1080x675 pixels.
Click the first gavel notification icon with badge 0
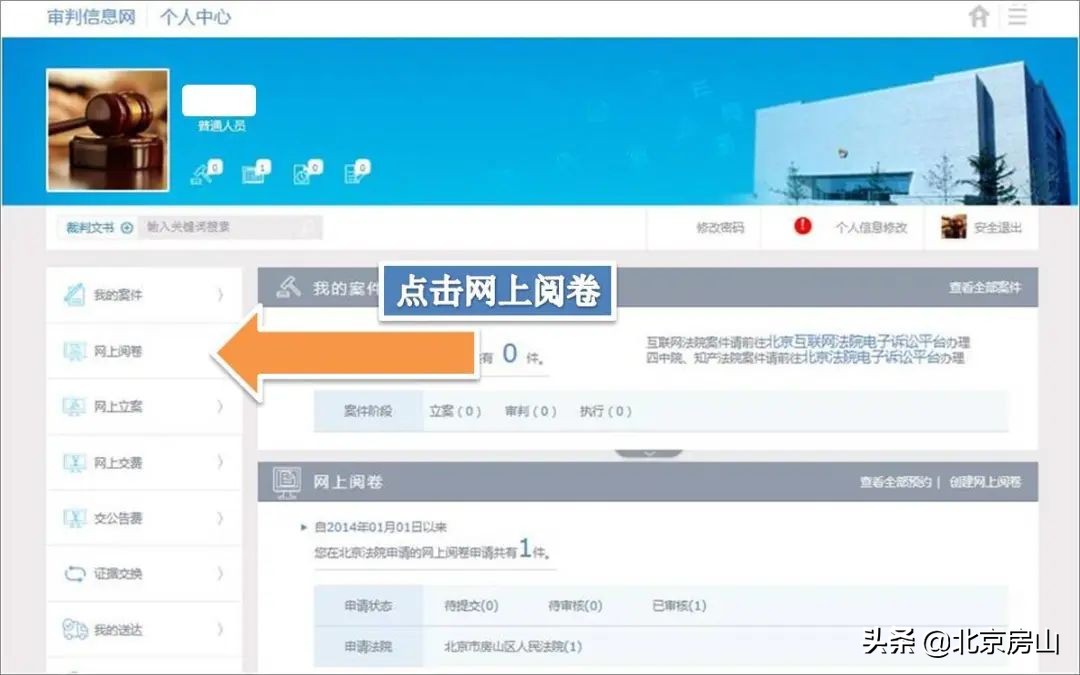[x=203, y=172]
